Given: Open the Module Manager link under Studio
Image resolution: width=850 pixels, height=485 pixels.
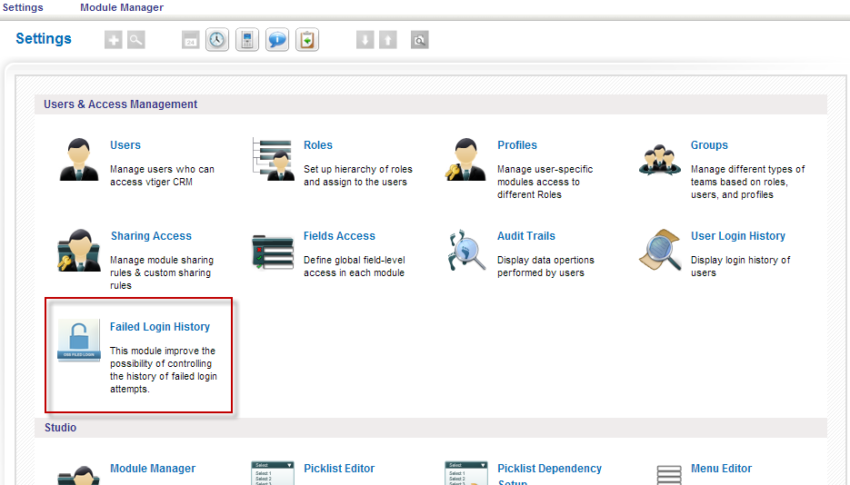Looking at the screenshot, I should coord(153,468).
